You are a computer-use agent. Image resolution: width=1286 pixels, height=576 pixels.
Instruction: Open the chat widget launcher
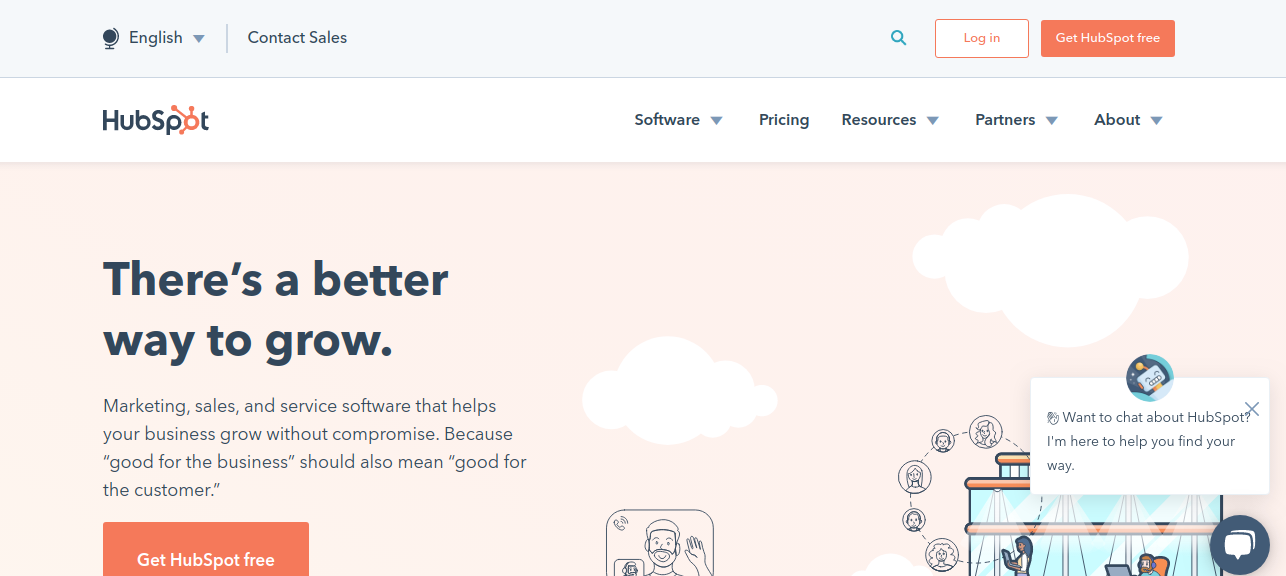tap(1239, 545)
